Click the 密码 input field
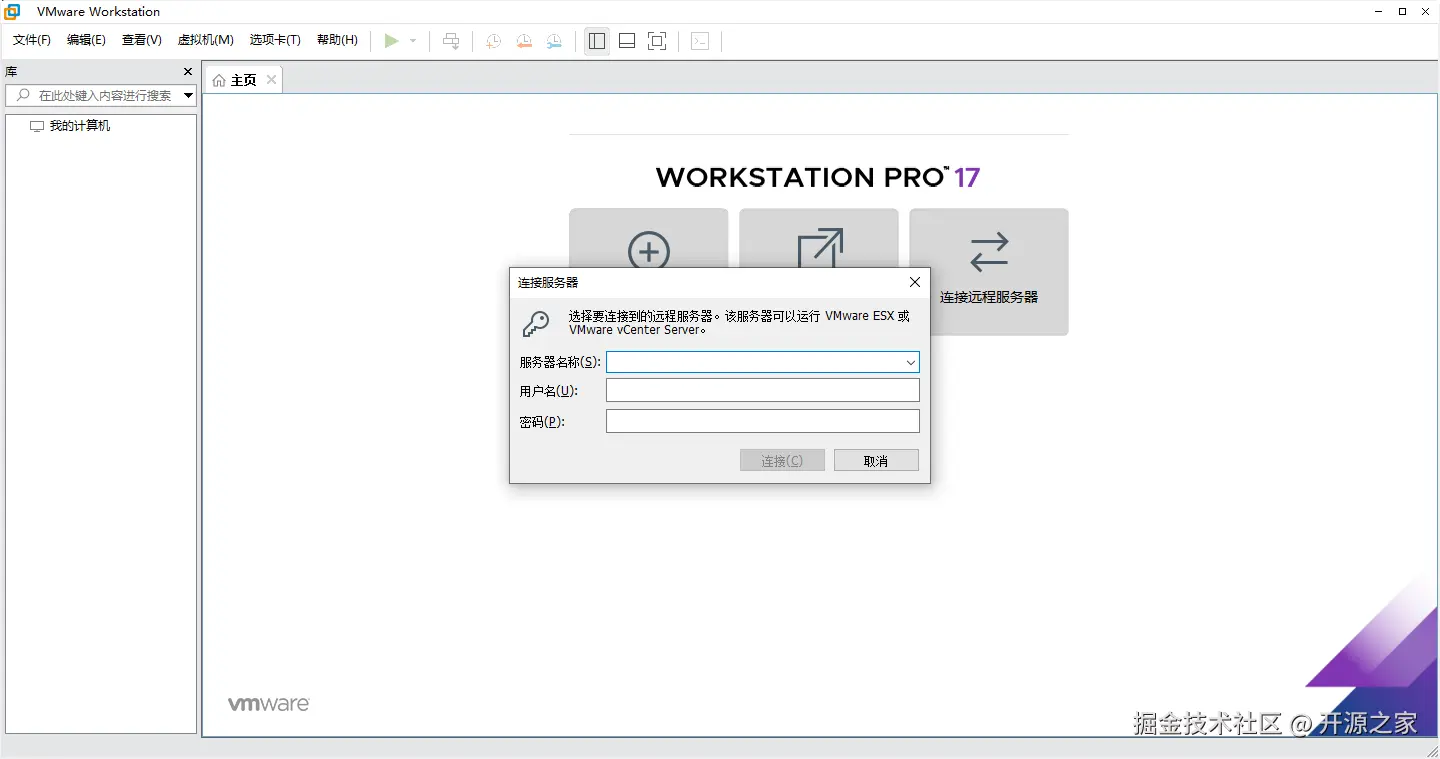The image size is (1440, 759). (x=762, y=420)
